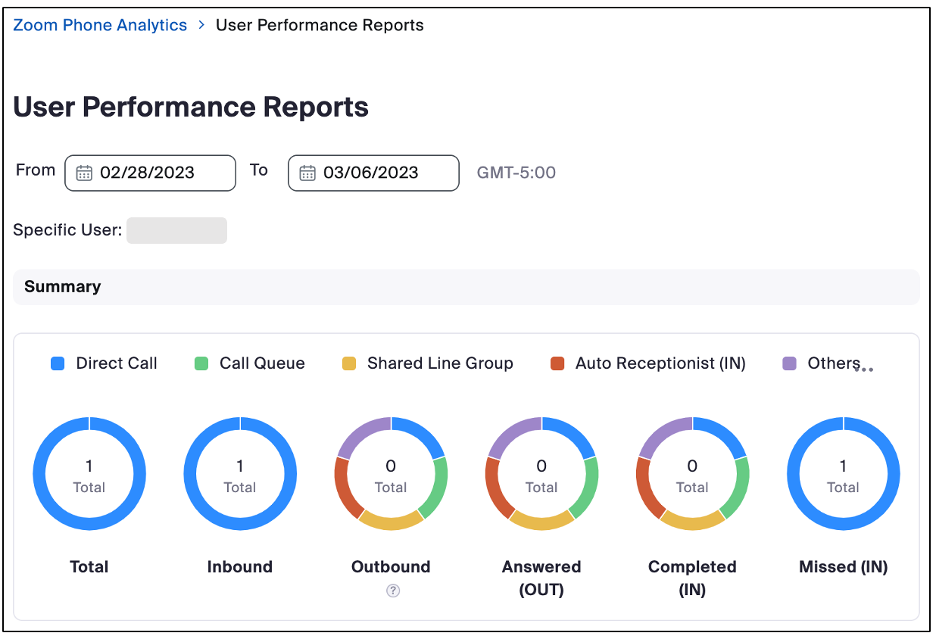936x636 pixels.
Task: Select the Summary header bar
Action: [466, 287]
